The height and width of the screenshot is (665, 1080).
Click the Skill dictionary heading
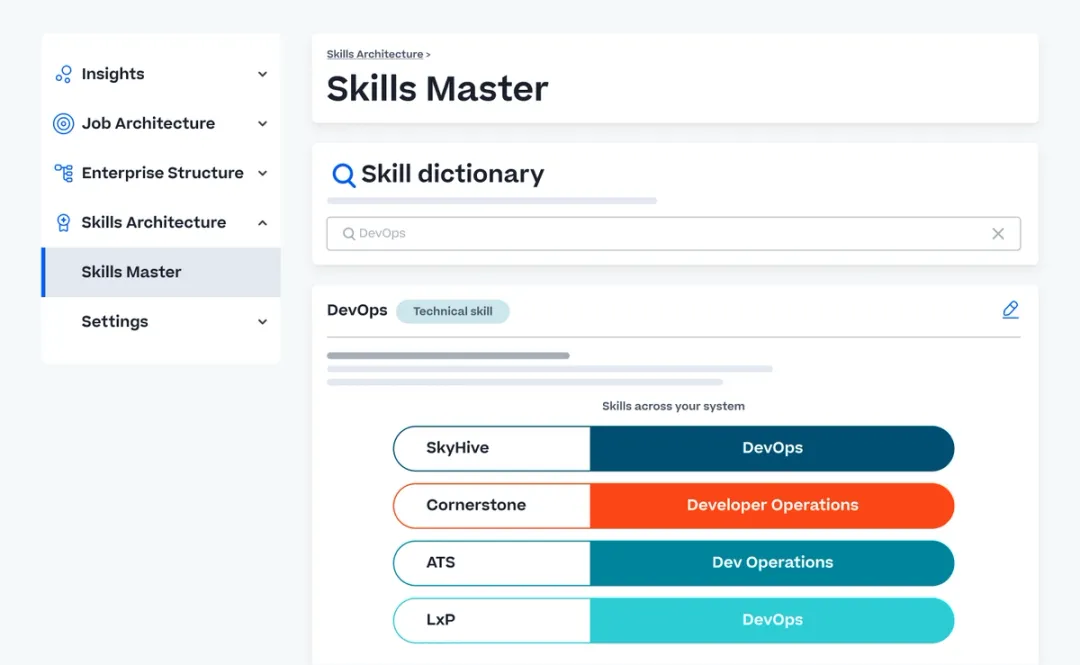(453, 174)
